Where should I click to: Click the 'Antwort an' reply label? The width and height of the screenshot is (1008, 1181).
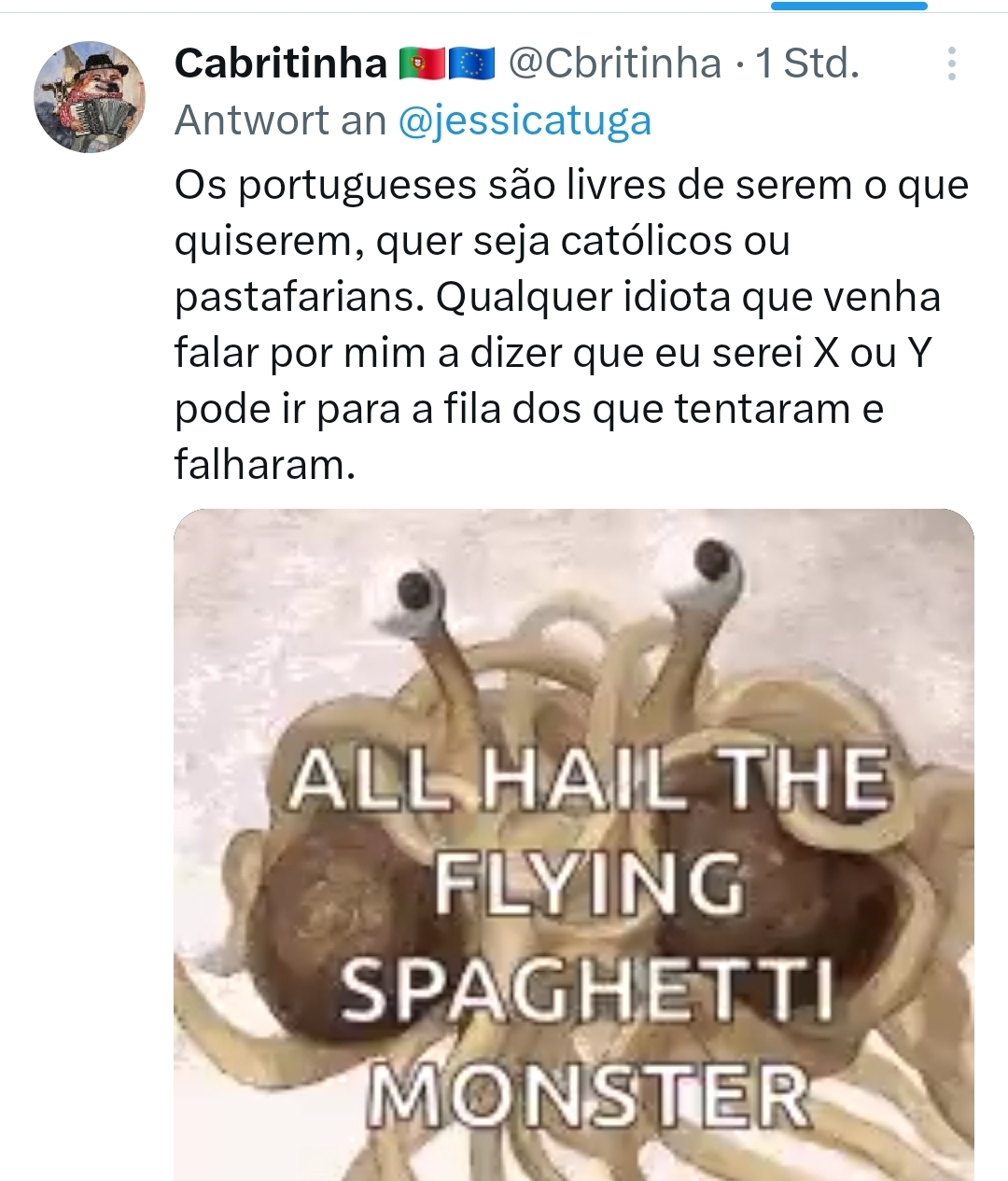click(x=281, y=120)
